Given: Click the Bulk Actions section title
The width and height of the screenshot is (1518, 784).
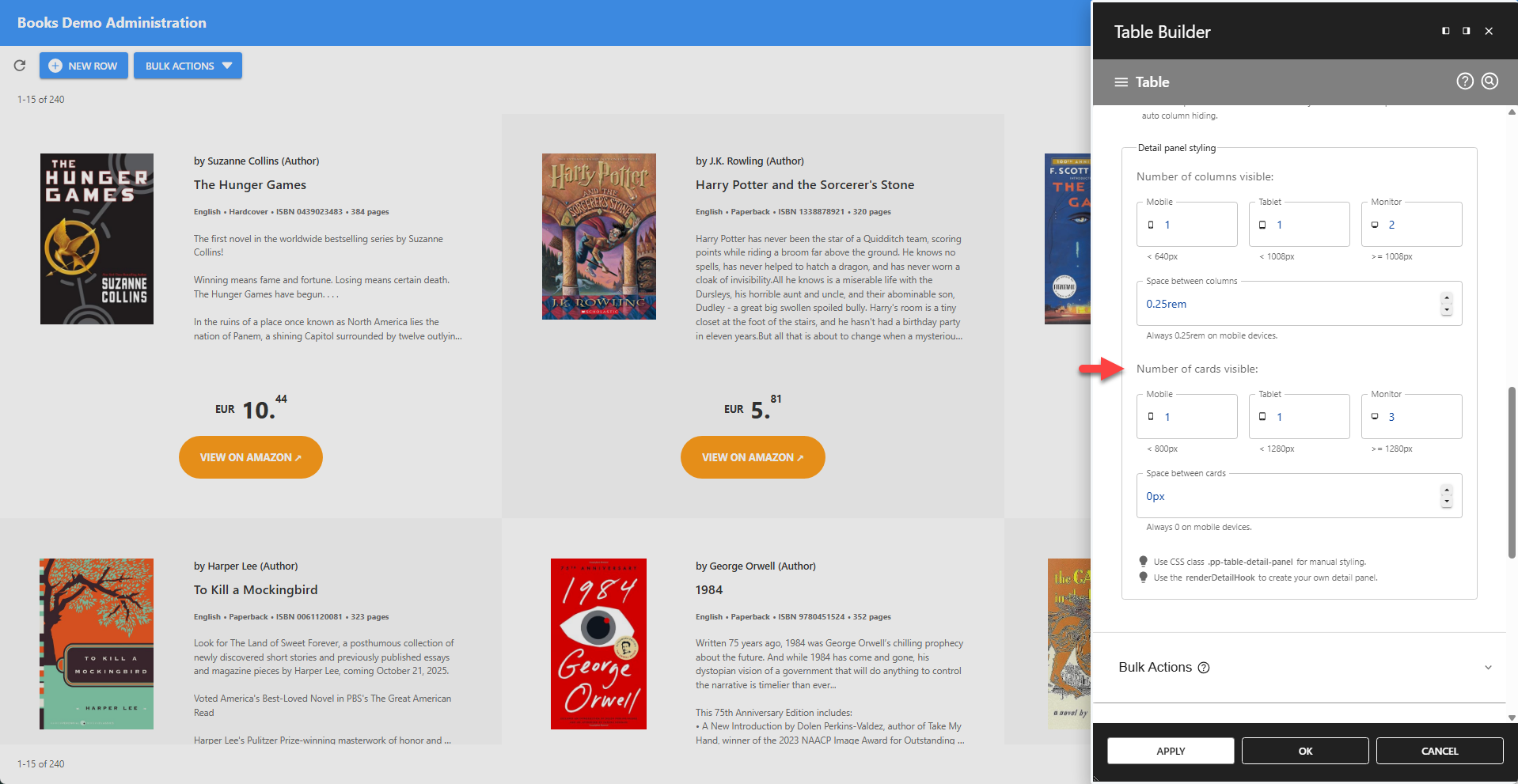Looking at the screenshot, I should [x=1155, y=668].
